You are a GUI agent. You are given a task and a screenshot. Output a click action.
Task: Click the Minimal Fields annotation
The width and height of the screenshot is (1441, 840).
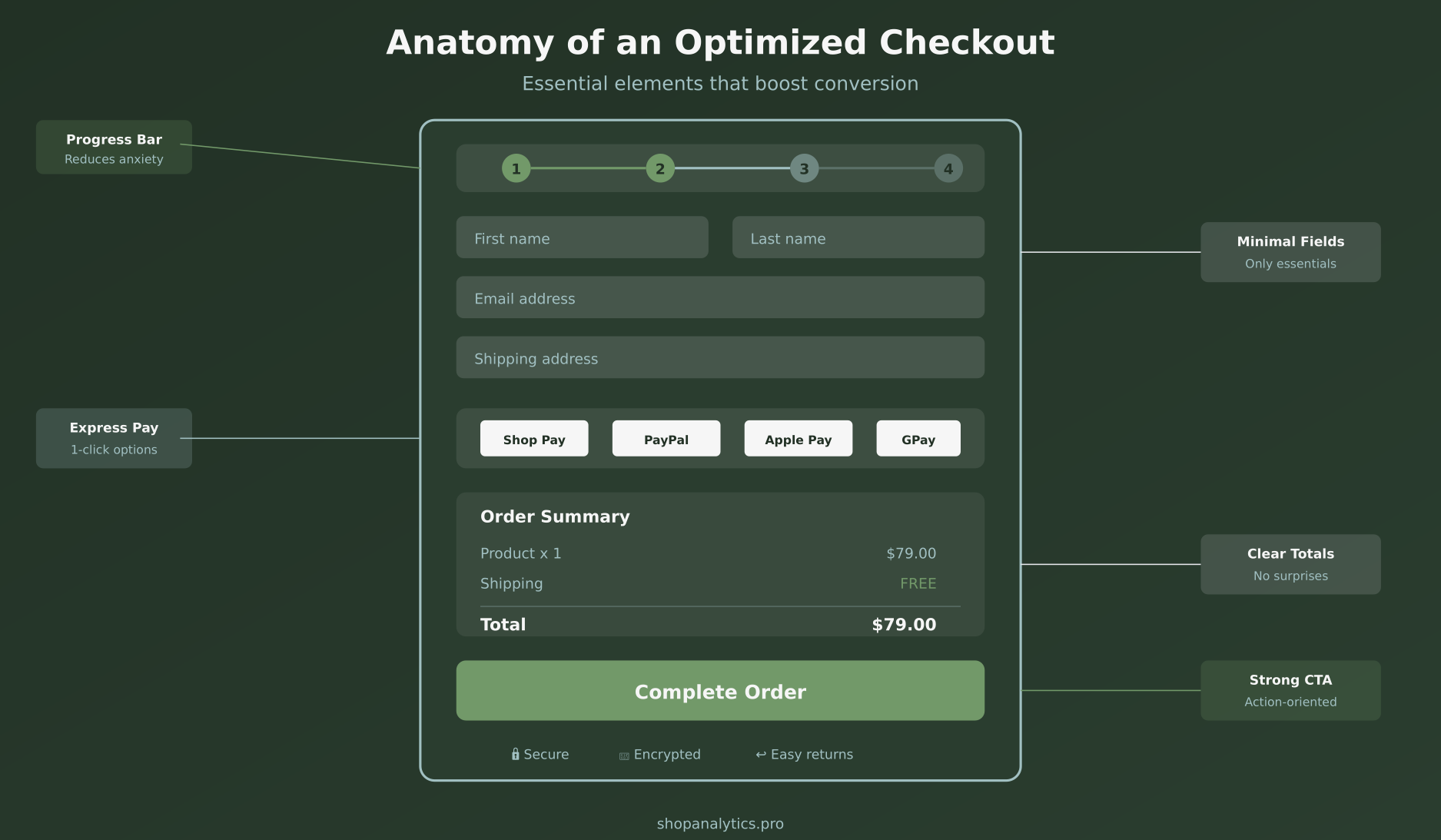point(1290,252)
